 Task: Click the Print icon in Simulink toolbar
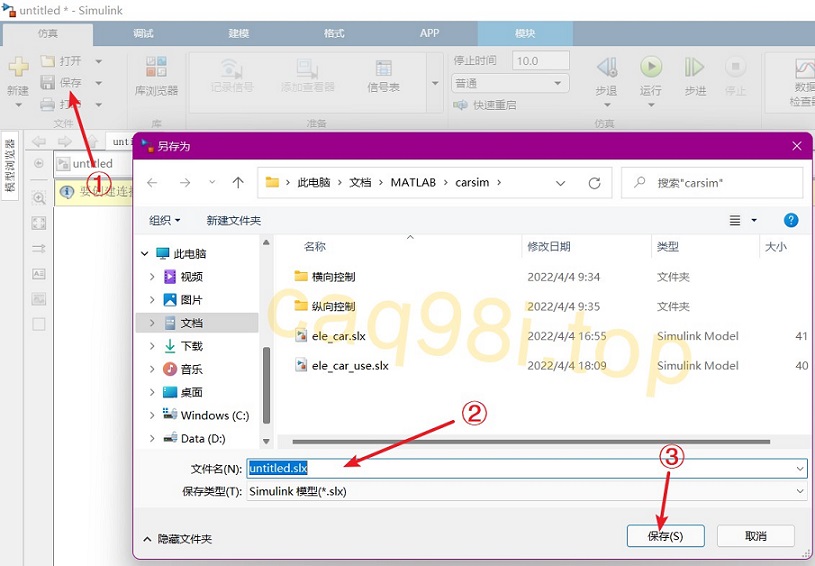[47, 104]
